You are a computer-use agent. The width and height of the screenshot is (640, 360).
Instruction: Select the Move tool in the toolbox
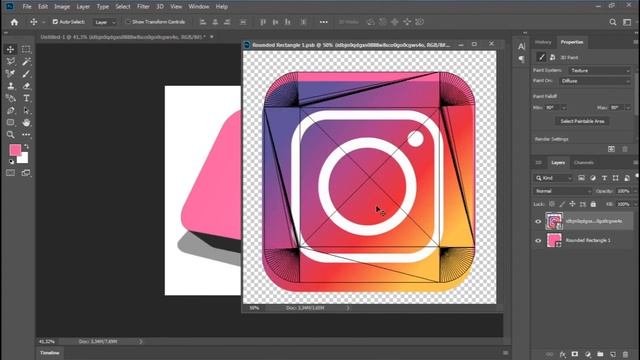point(11,49)
